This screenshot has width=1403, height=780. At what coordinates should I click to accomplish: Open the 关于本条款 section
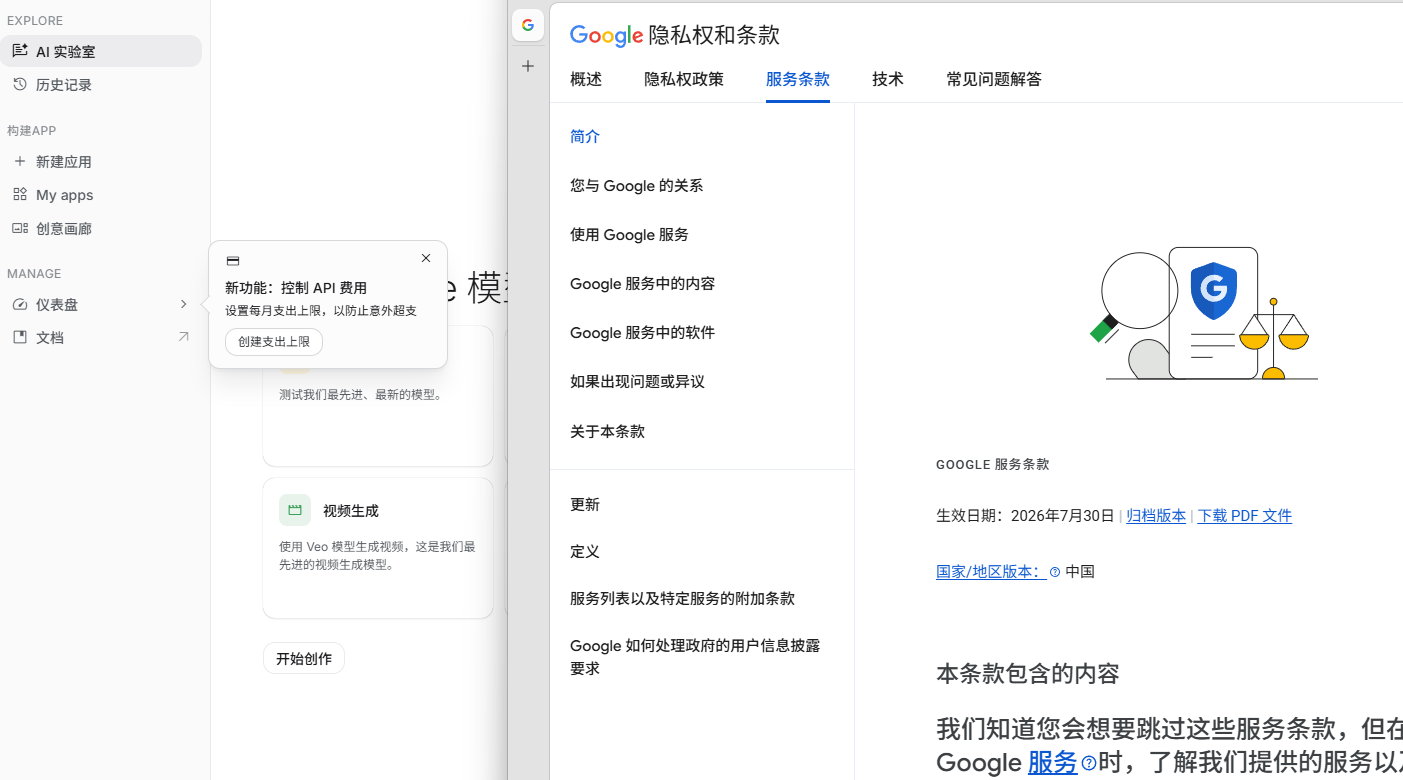[608, 432]
